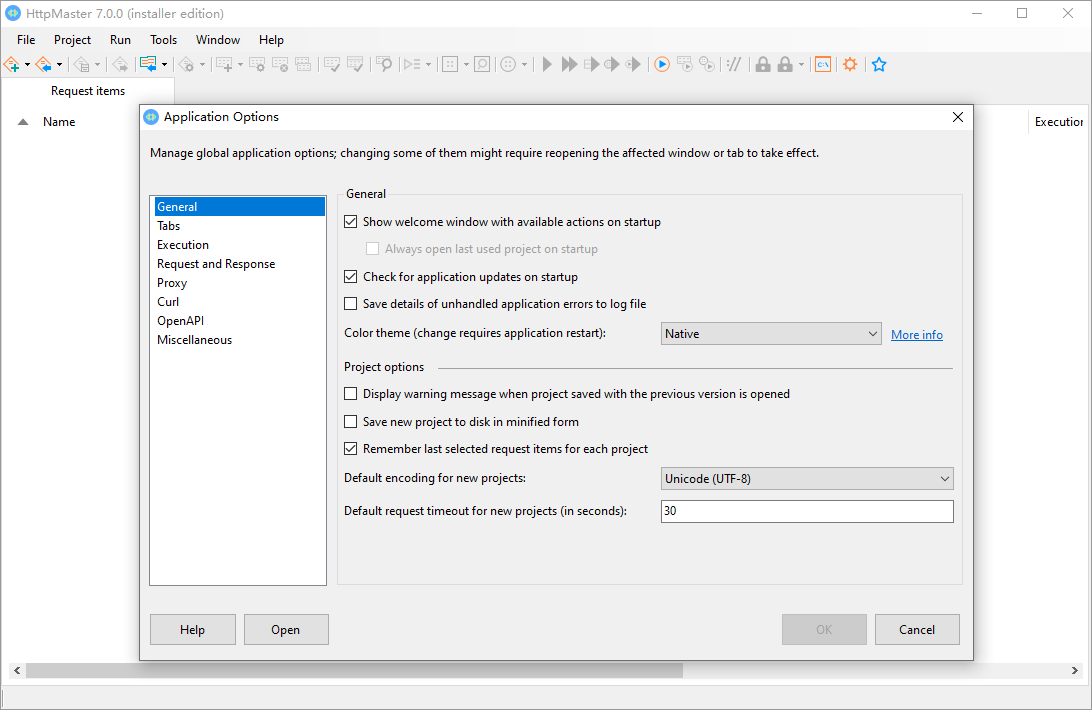Screen dimensions: 1092x710
Task: Enable Display warning message for previous version
Action: 351,394
